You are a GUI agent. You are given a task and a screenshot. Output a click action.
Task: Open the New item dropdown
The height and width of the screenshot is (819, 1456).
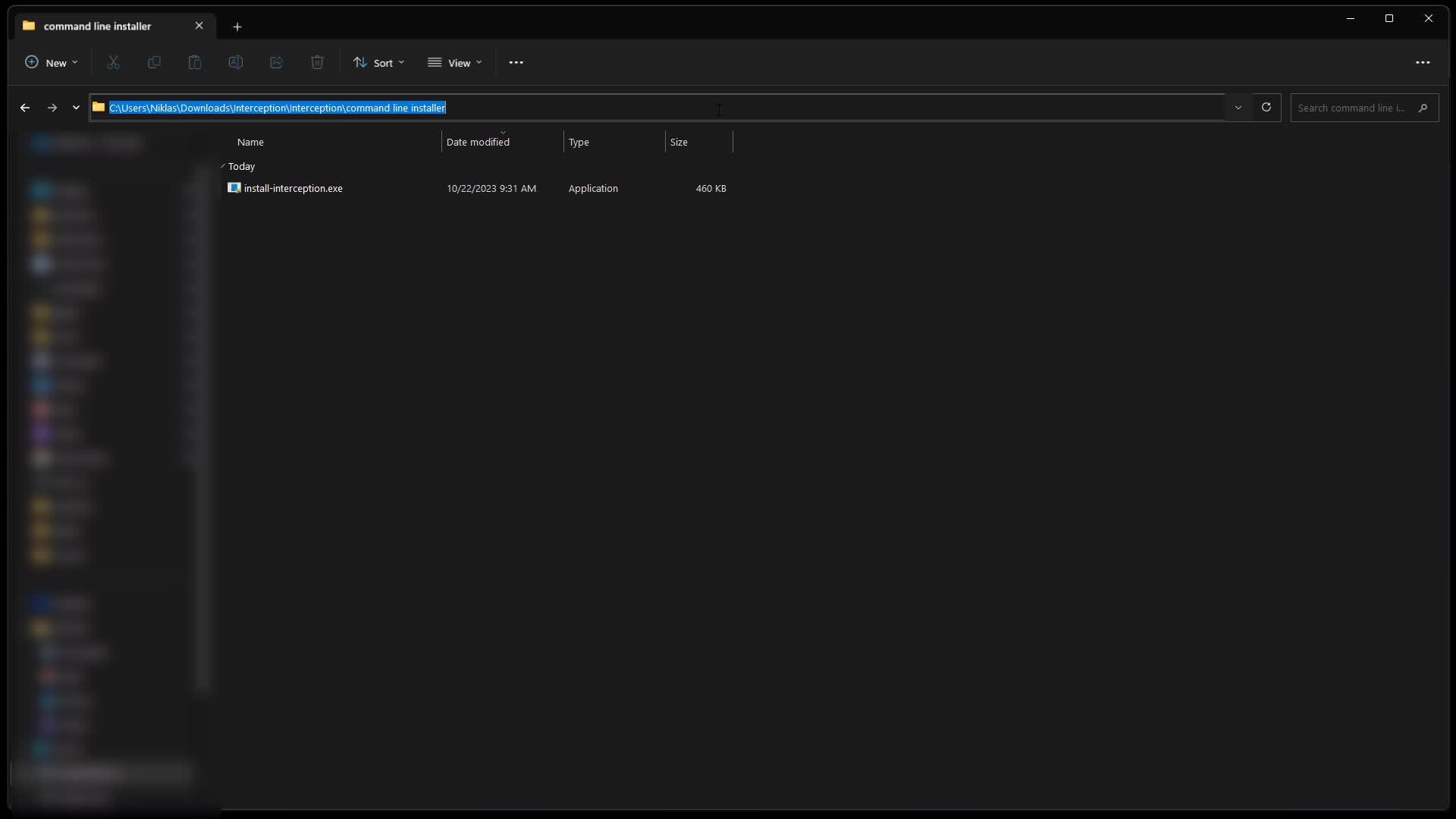pos(51,62)
